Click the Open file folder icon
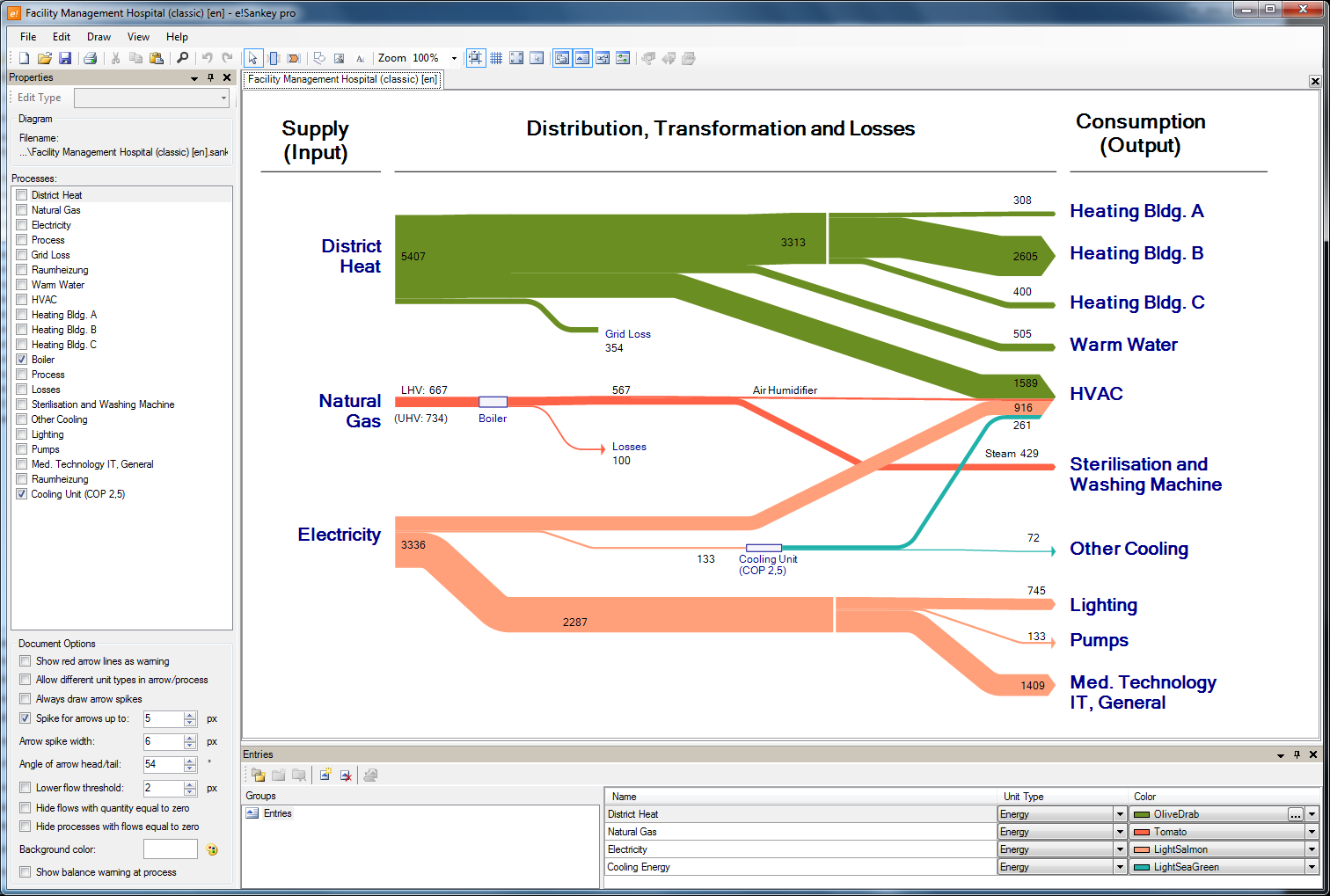The width and height of the screenshot is (1330, 896). pyautogui.click(x=44, y=58)
